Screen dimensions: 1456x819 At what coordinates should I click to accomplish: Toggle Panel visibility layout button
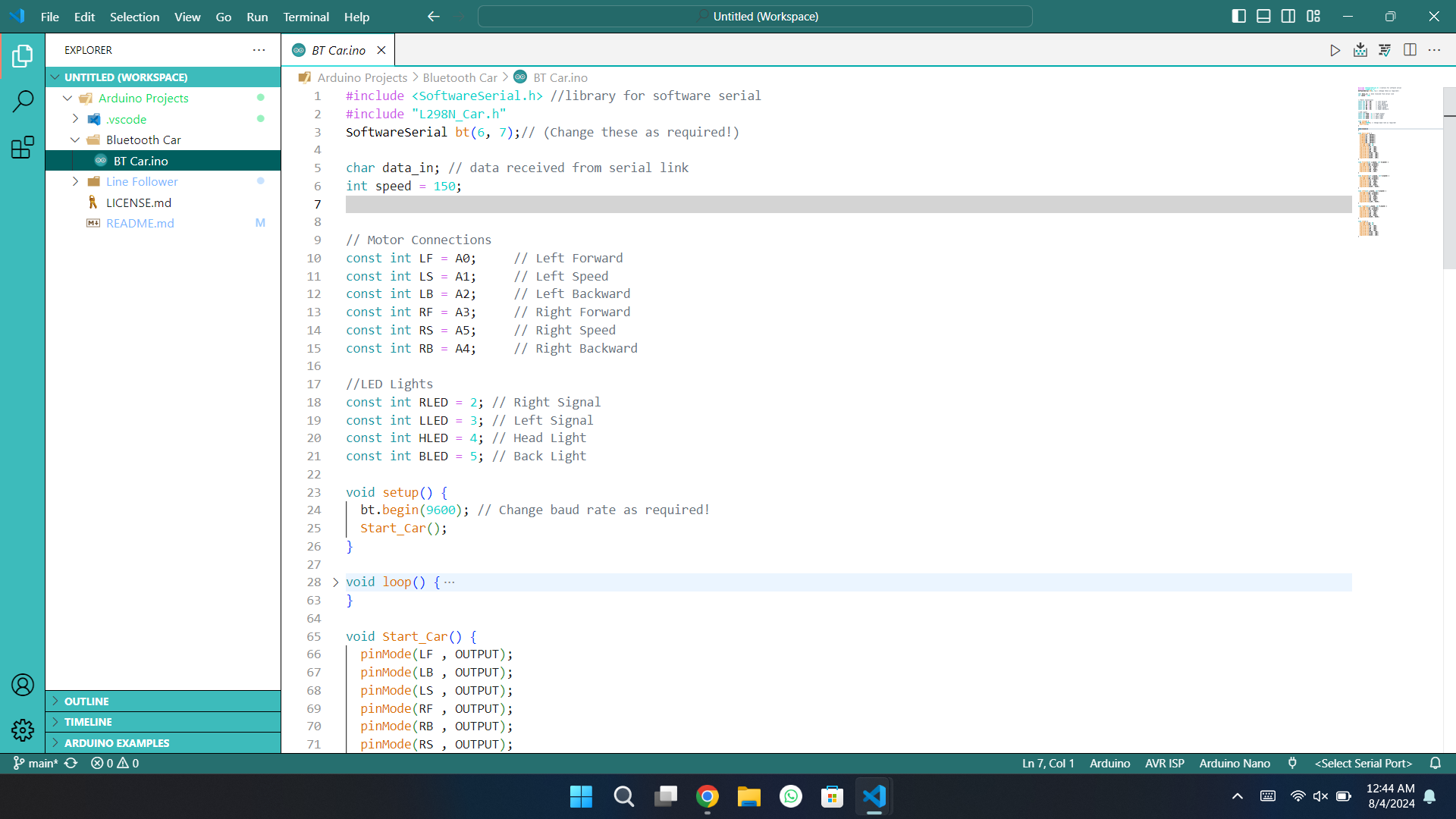(1263, 16)
